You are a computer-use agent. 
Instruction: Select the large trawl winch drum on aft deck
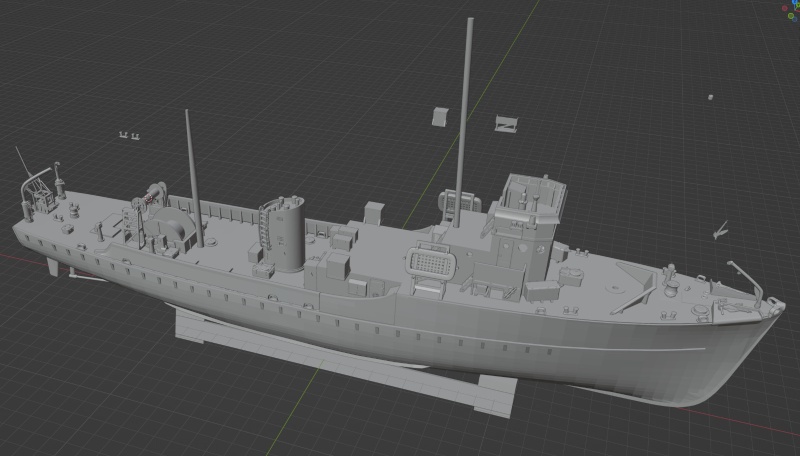point(173,227)
